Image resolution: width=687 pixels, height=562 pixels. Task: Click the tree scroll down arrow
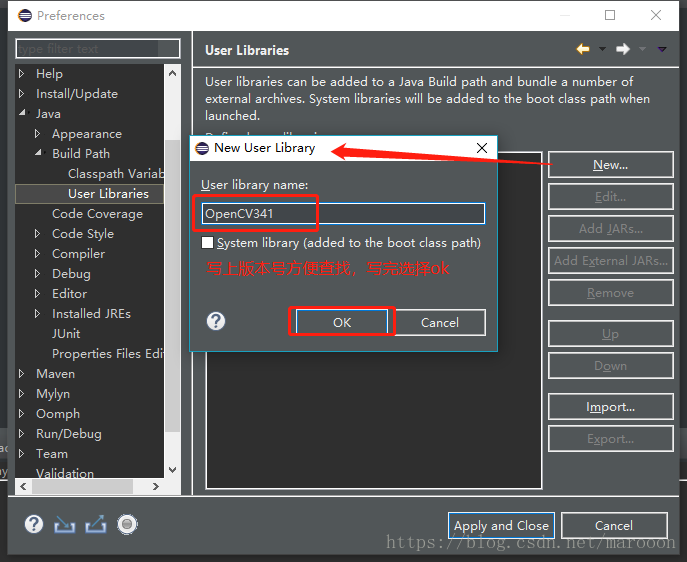pos(173,470)
